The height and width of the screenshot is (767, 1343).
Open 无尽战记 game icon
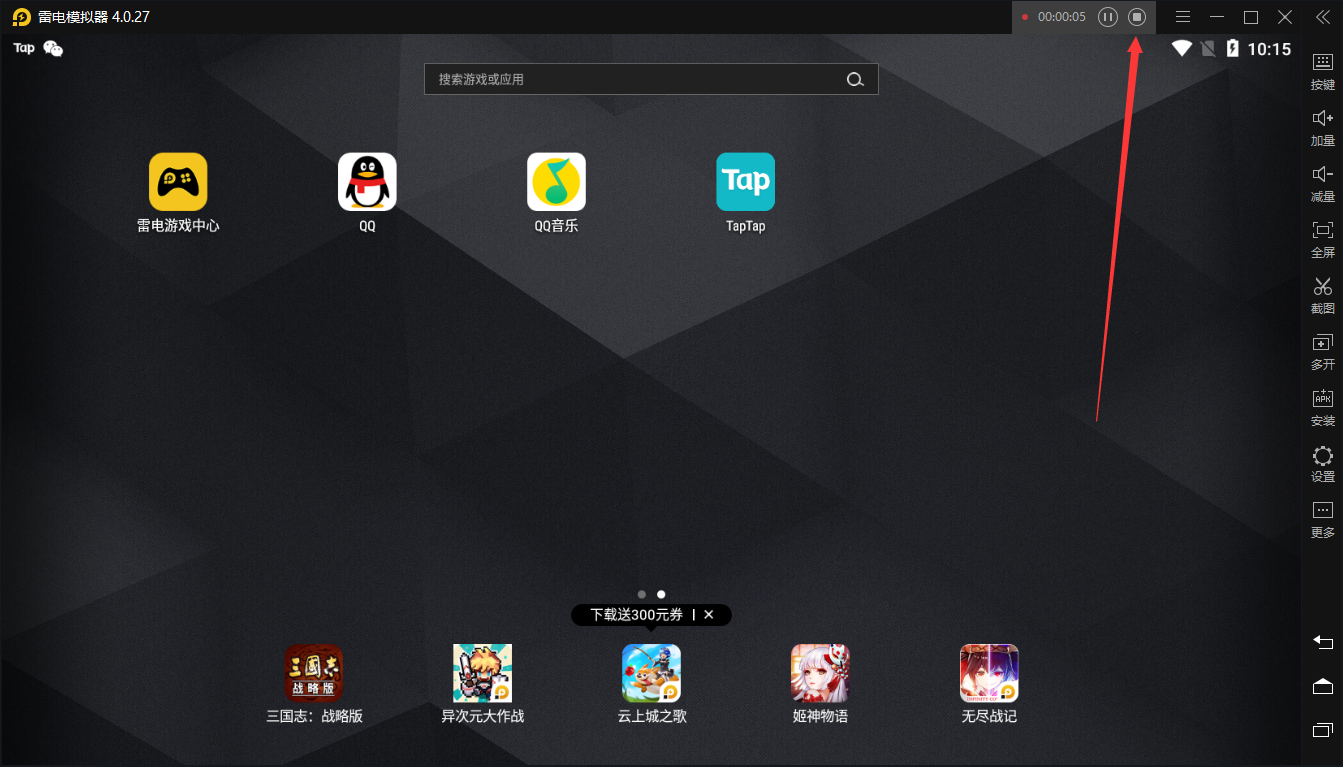(989, 673)
